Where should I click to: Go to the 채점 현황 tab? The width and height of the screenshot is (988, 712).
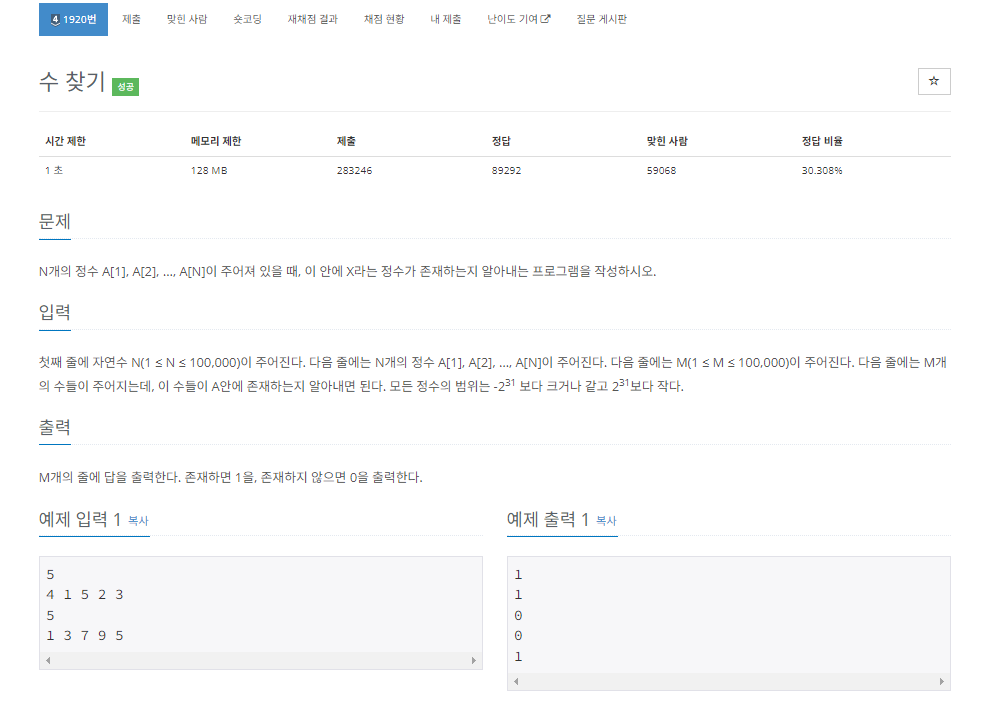(384, 20)
